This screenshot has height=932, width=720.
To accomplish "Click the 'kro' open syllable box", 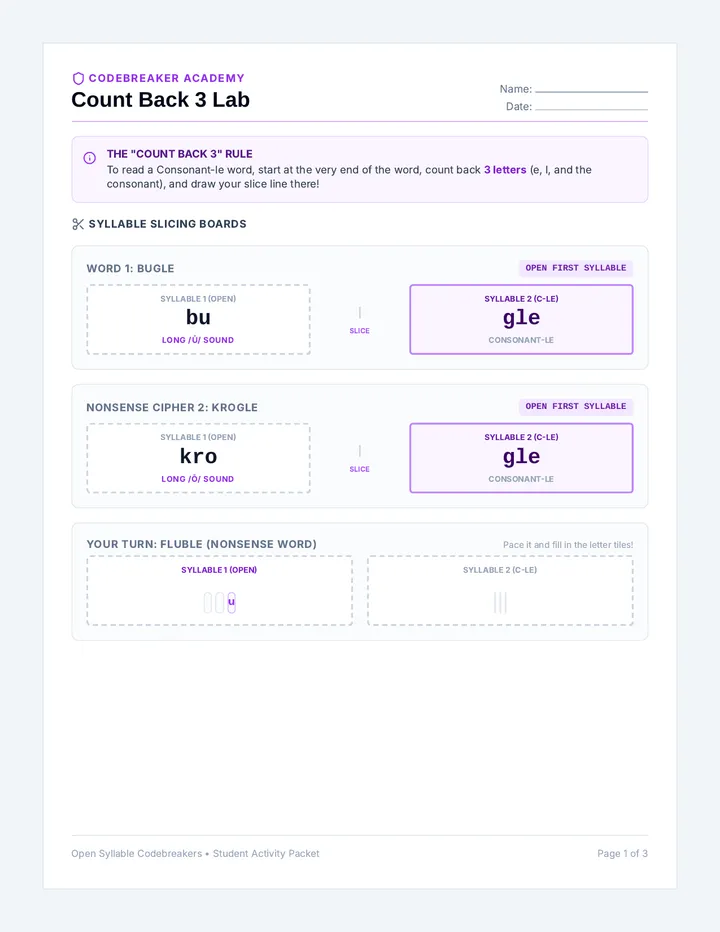I will (x=199, y=458).
